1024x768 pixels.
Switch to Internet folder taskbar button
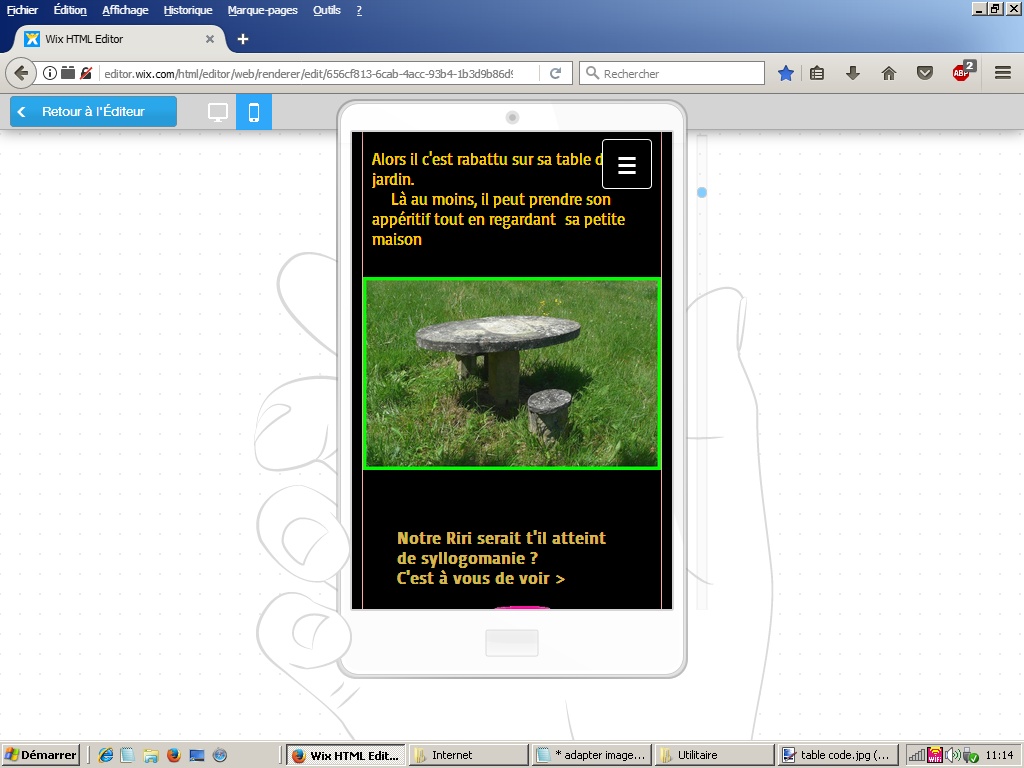pyautogui.click(x=468, y=755)
